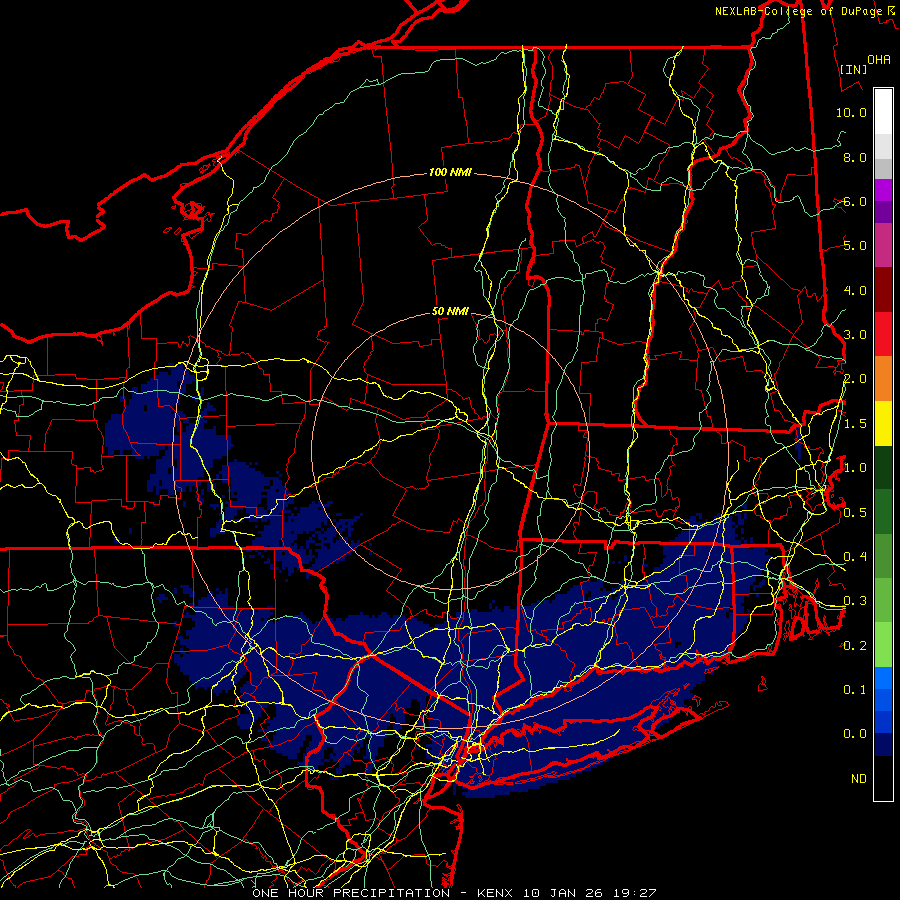Click the 0.3 scale label

[x=855, y=601]
